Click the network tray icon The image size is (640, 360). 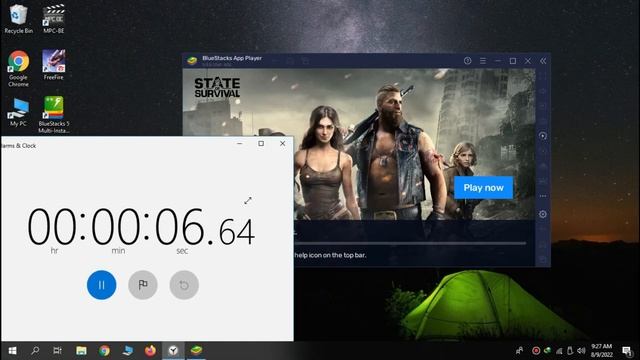[559, 351]
